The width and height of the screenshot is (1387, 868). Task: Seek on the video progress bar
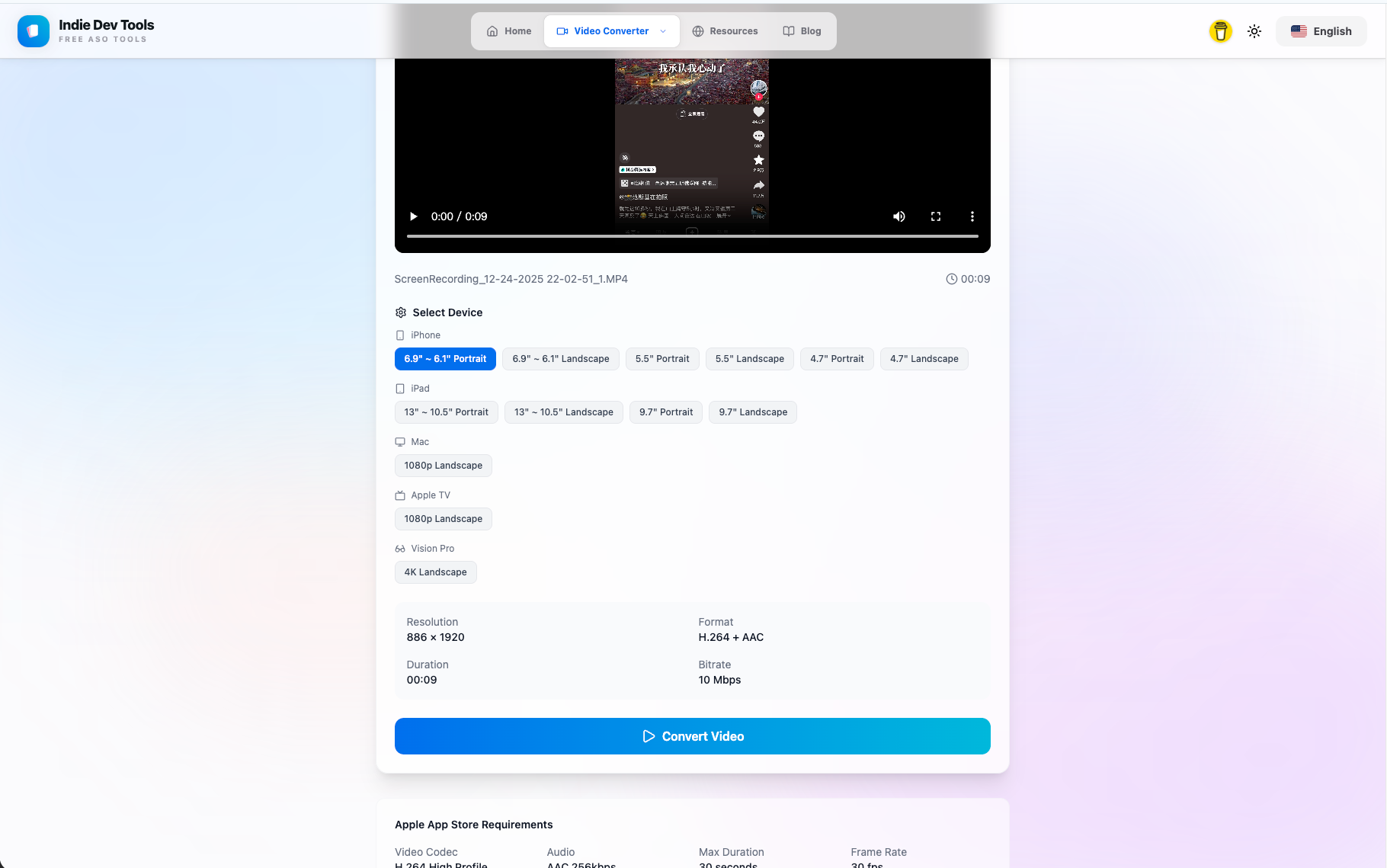[x=692, y=236]
